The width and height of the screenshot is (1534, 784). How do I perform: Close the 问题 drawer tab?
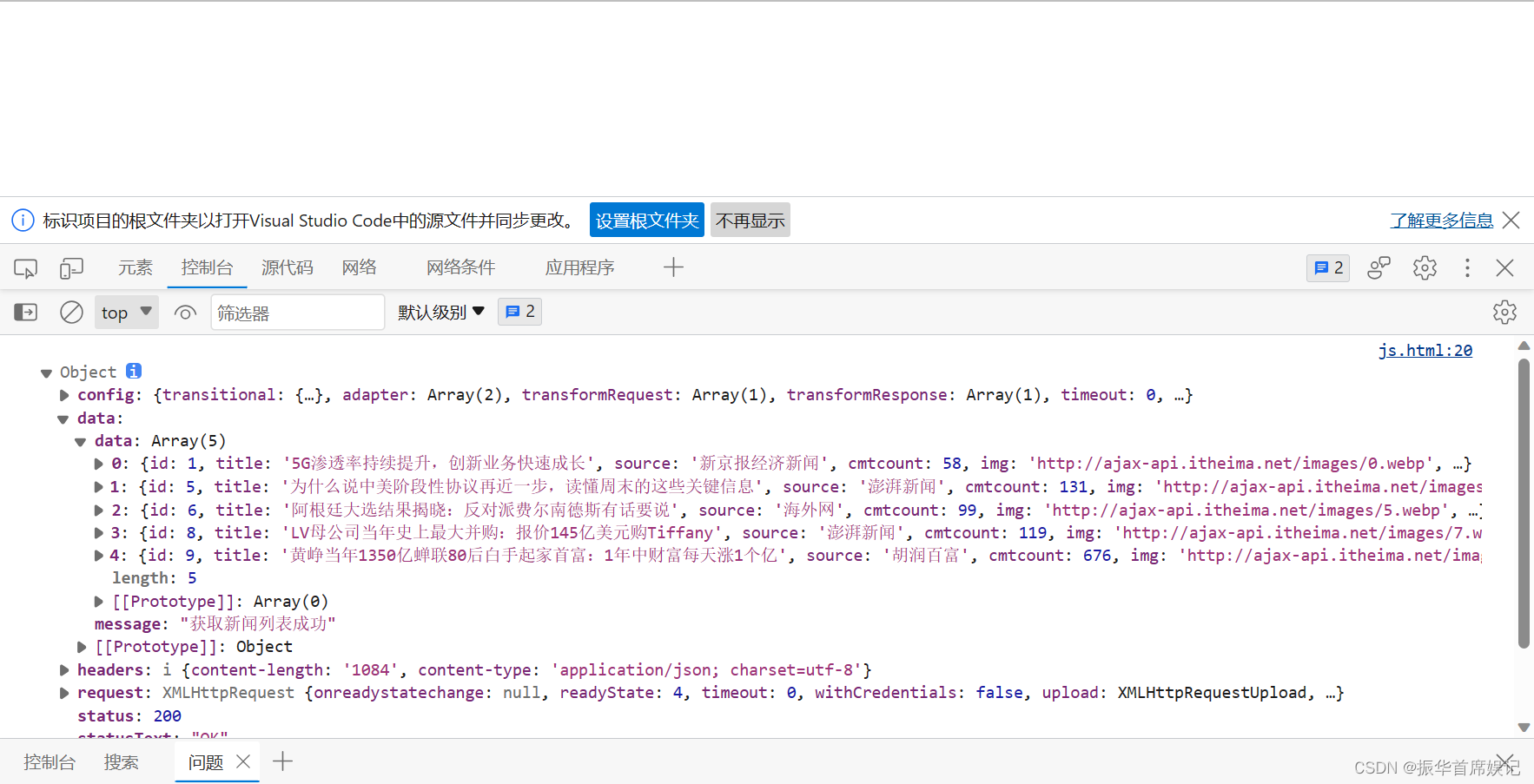[x=243, y=761]
